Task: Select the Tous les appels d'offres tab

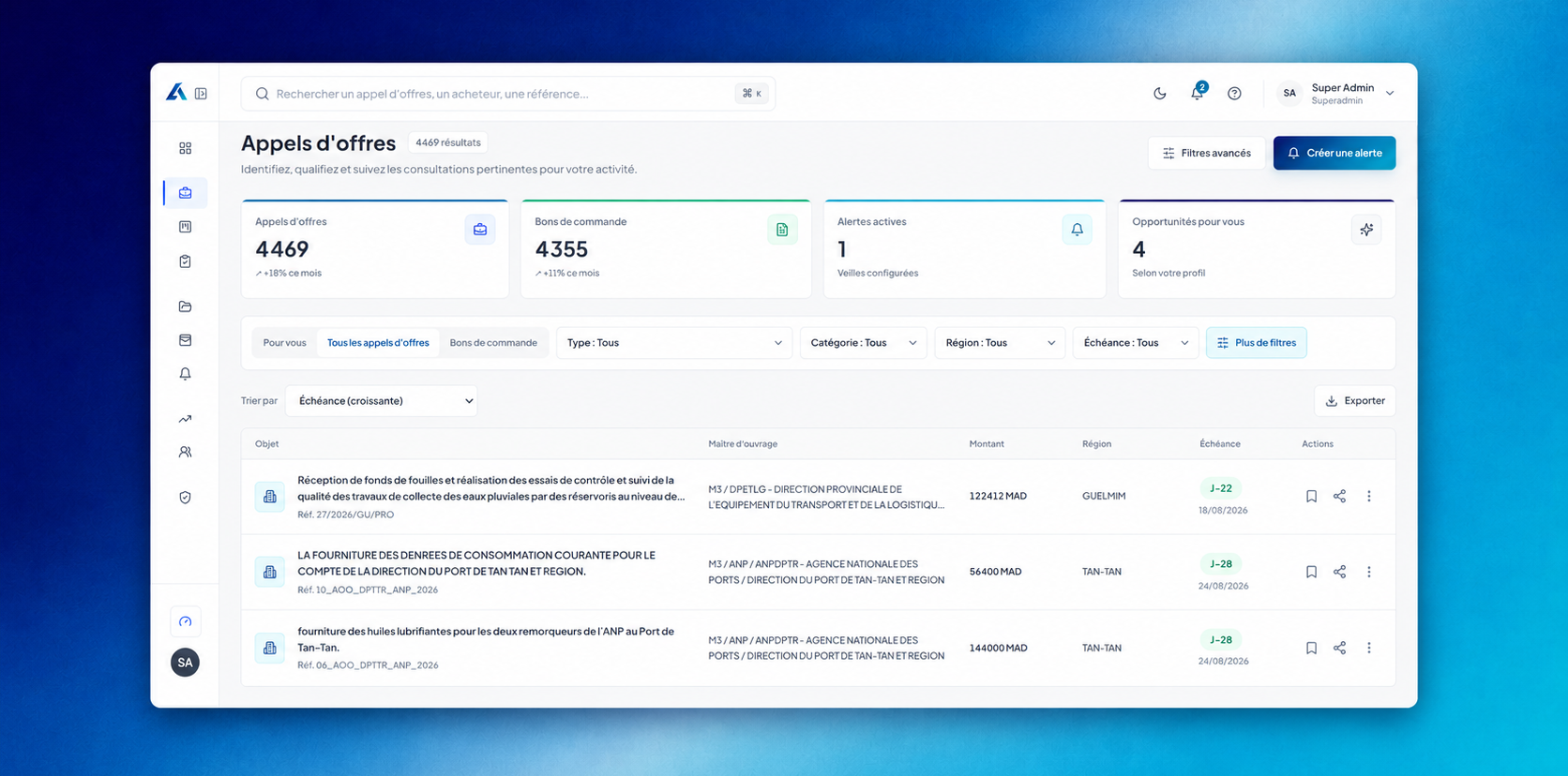Action: (378, 343)
